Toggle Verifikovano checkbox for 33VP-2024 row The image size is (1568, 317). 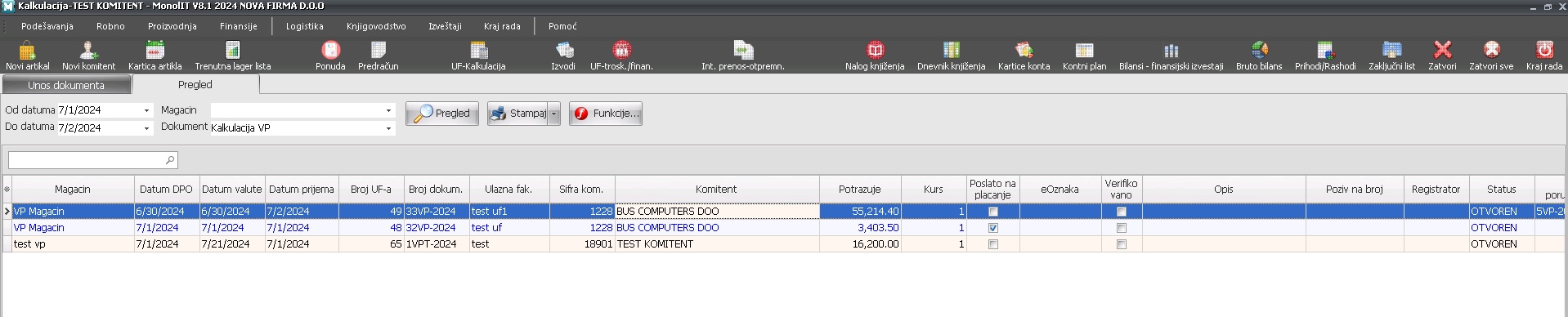pos(1122,212)
